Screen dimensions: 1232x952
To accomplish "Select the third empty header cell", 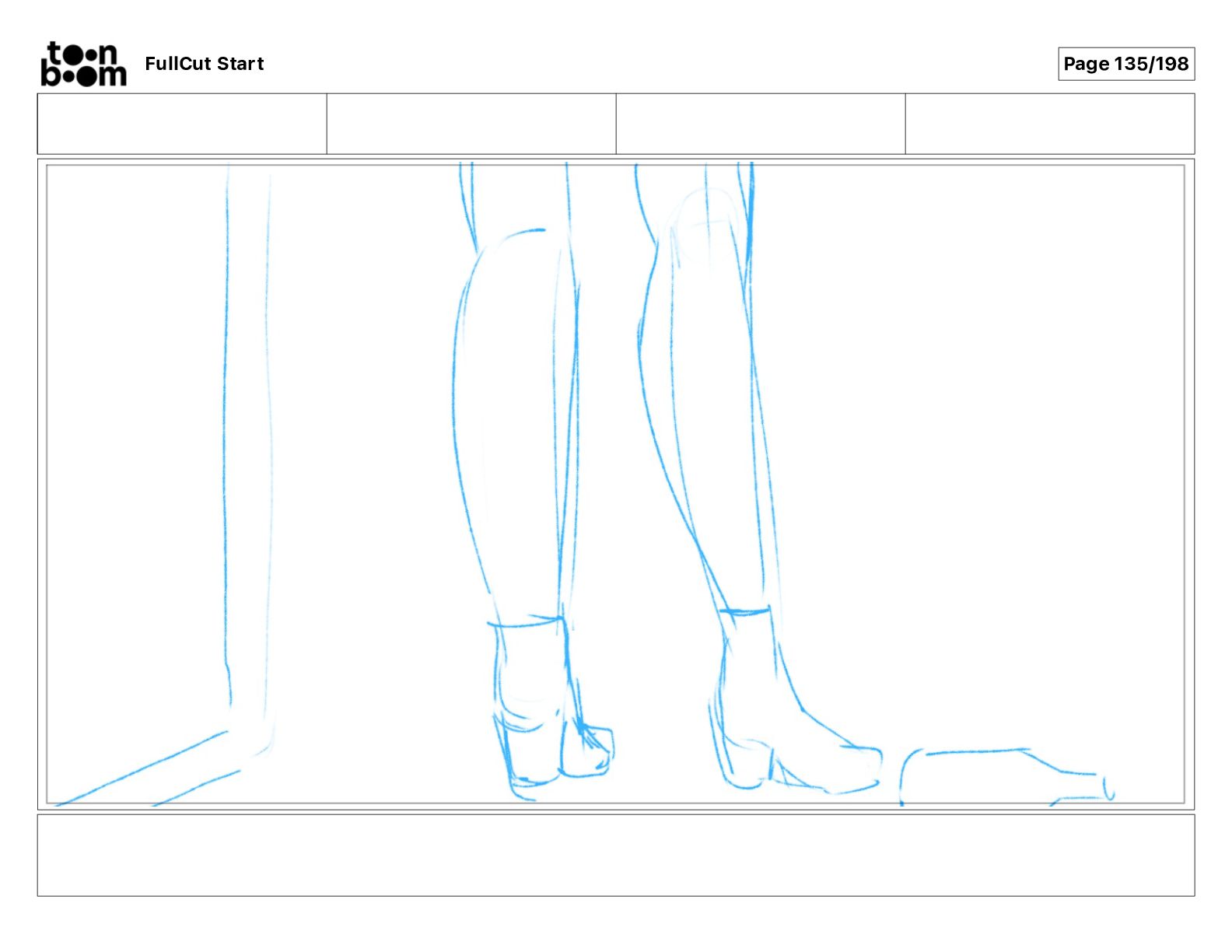I will click(x=761, y=124).
